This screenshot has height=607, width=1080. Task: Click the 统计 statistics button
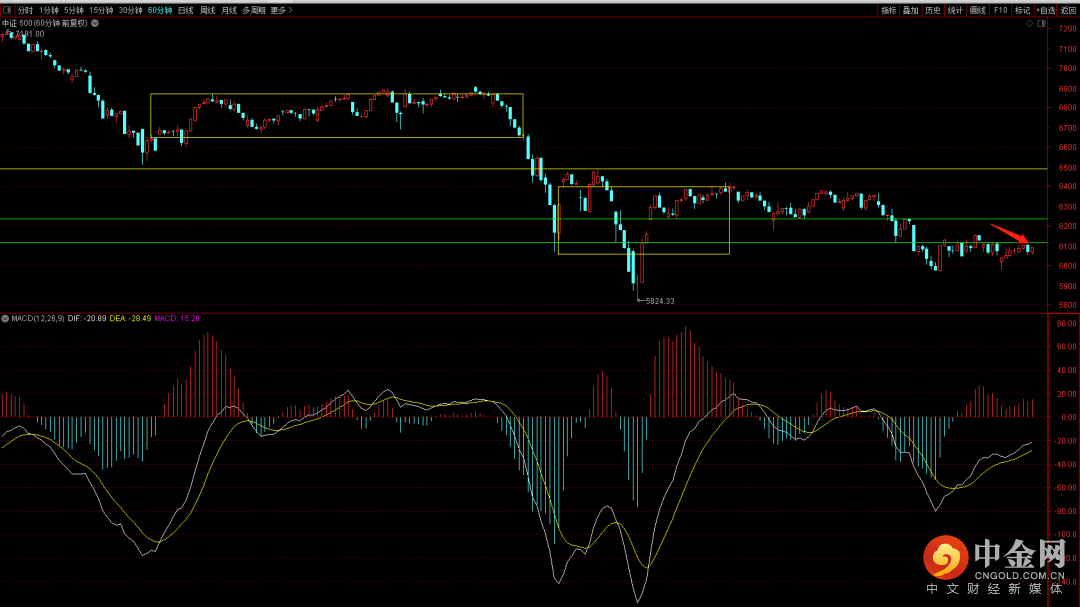955,10
